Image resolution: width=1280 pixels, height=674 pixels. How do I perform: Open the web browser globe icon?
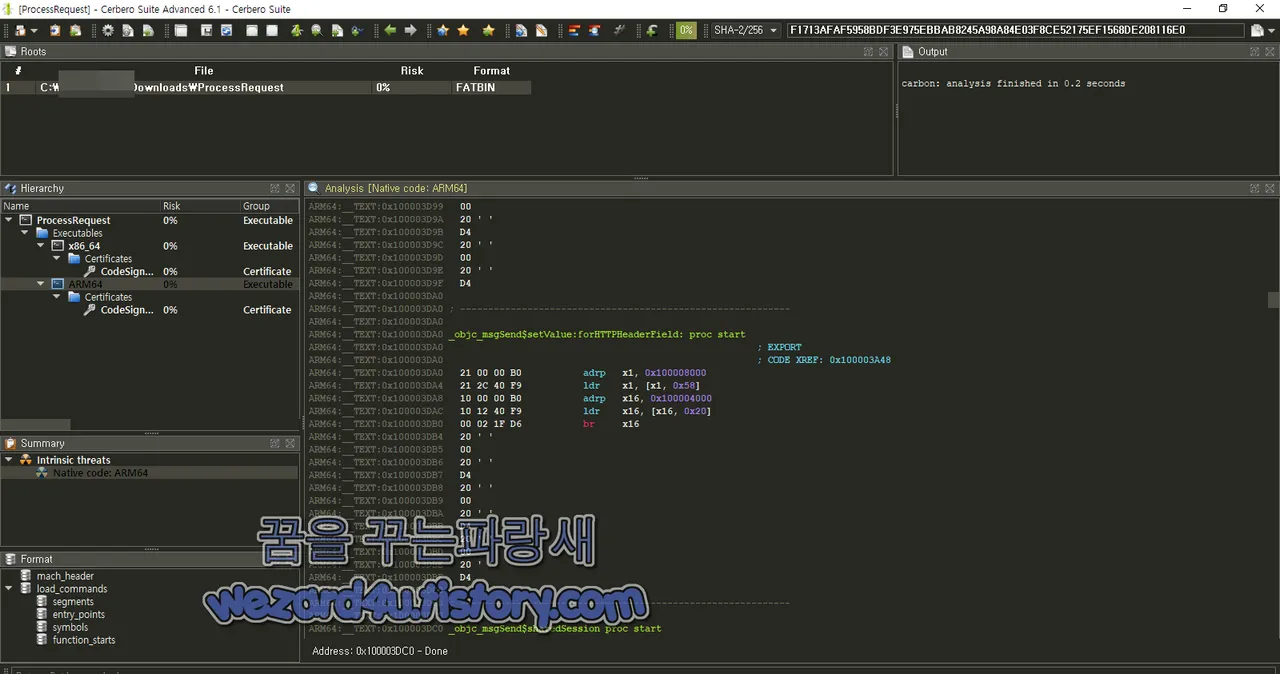[x=224, y=30]
